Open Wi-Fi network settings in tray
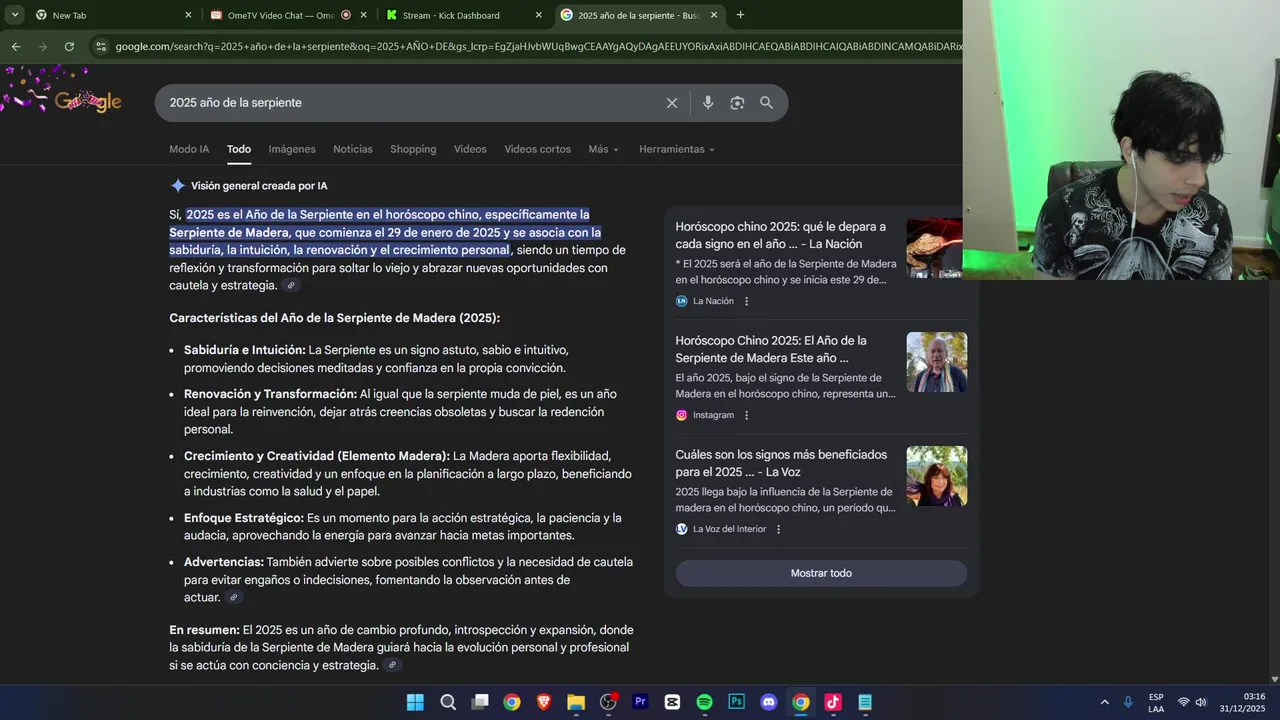The height and width of the screenshot is (720, 1280). tap(1183, 702)
